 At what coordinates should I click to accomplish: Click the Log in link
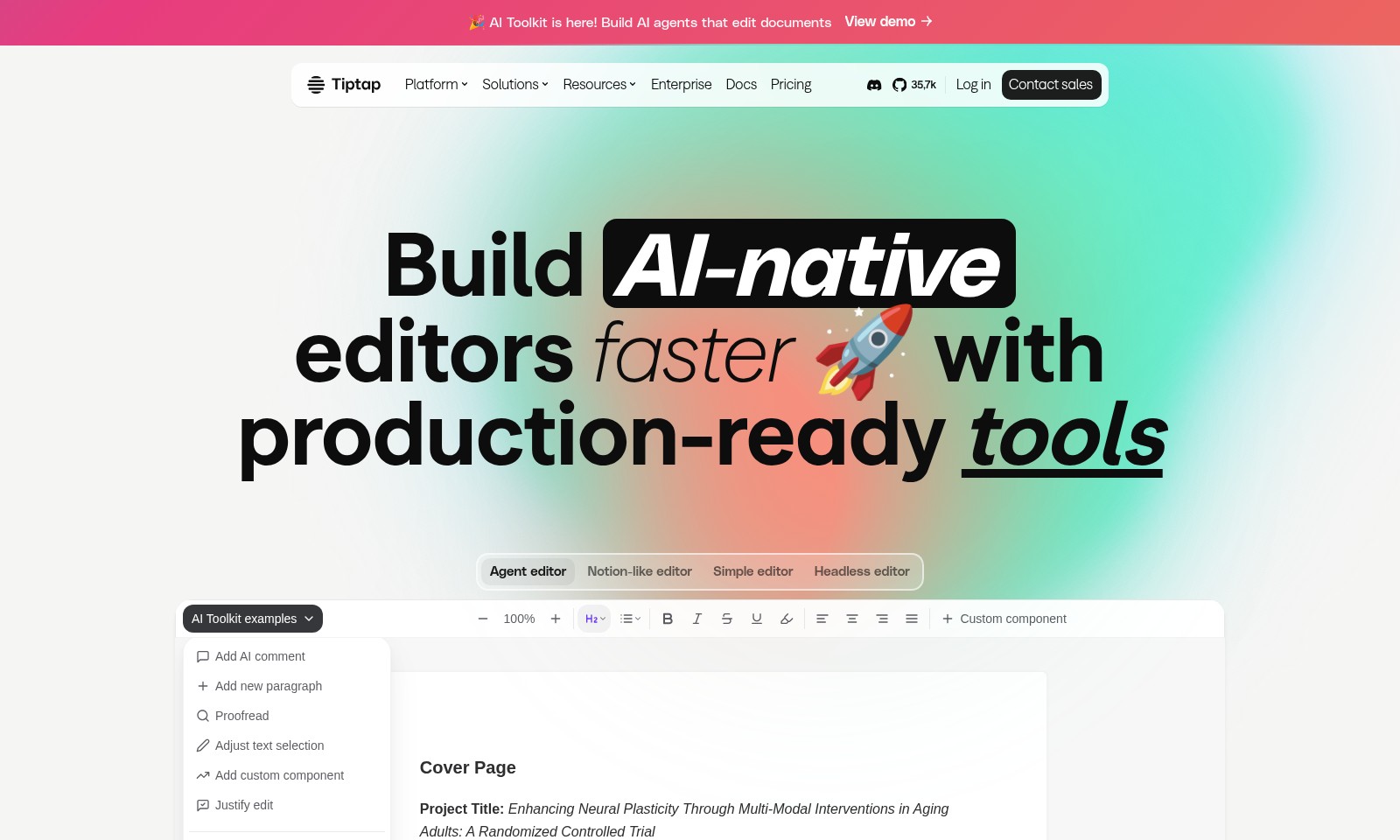point(973,85)
